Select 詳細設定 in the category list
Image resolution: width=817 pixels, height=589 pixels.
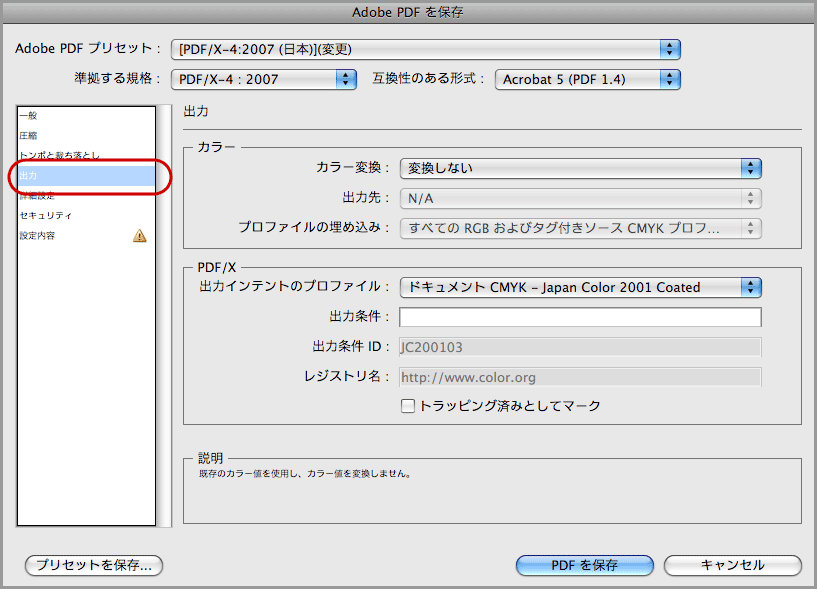(86, 195)
